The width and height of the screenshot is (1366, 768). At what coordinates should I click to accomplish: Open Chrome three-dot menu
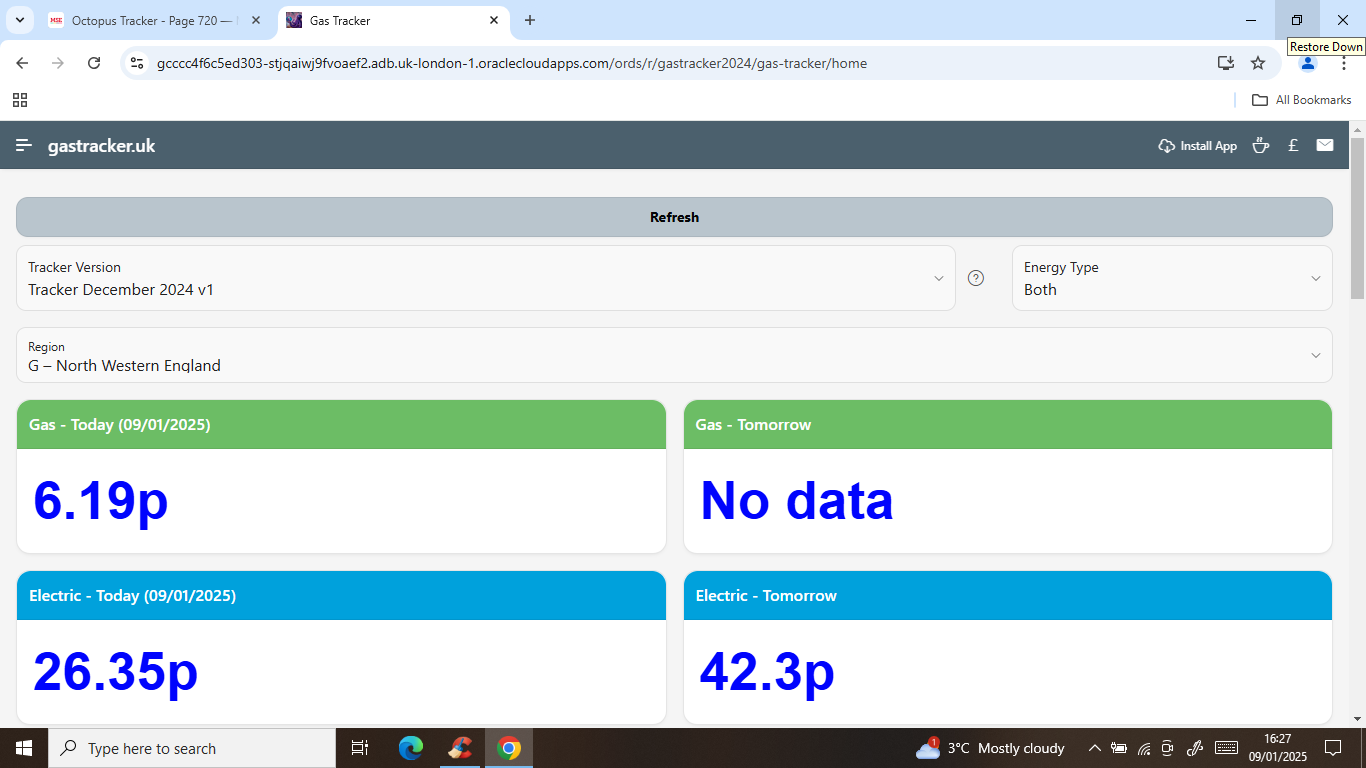pos(1343,63)
